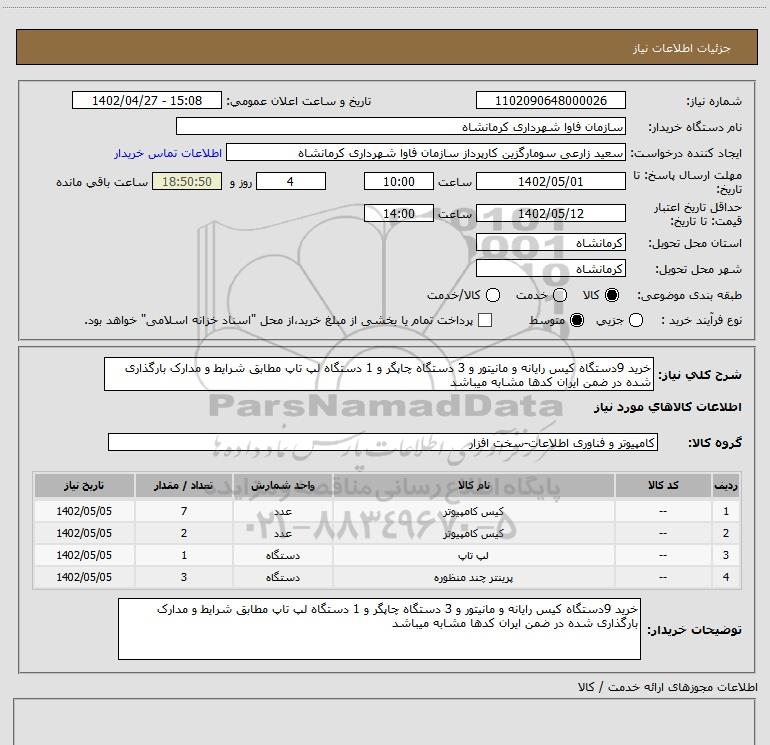The width and height of the screenshot is (770, 745).
Task: Click the validity time field 14:00
Action: [x=399, y=214]
